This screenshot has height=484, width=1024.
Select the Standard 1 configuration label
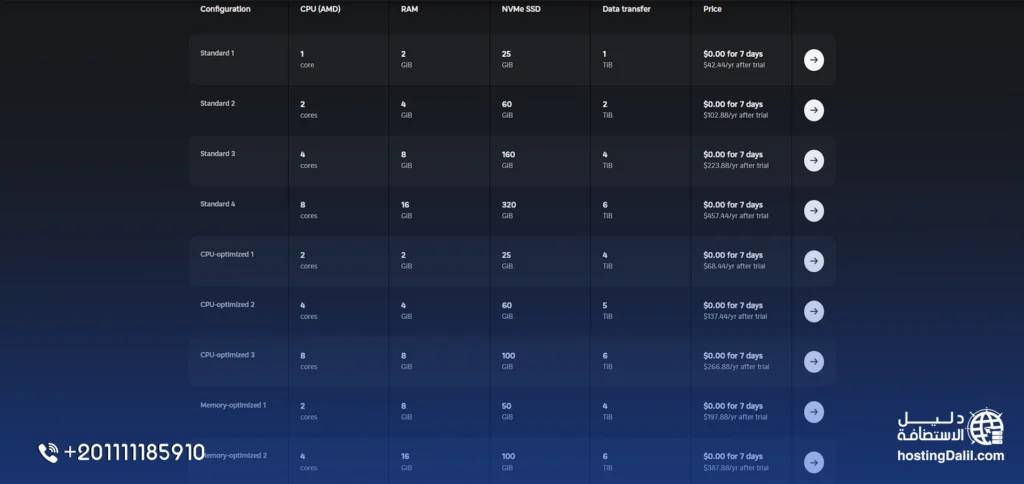click(x=217, y=53)
